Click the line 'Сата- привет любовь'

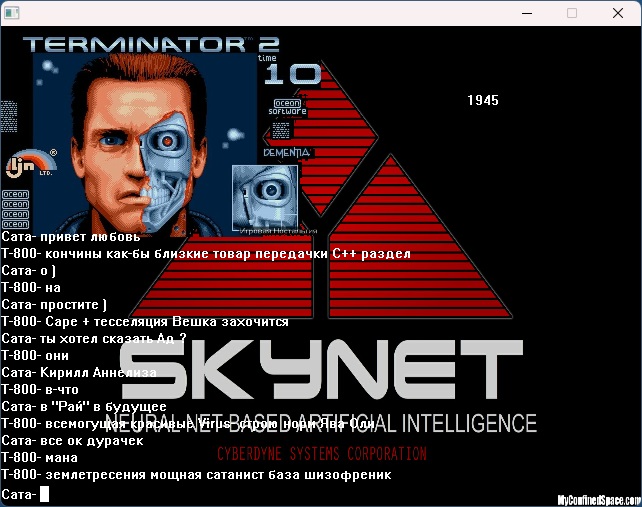[71, 237]
